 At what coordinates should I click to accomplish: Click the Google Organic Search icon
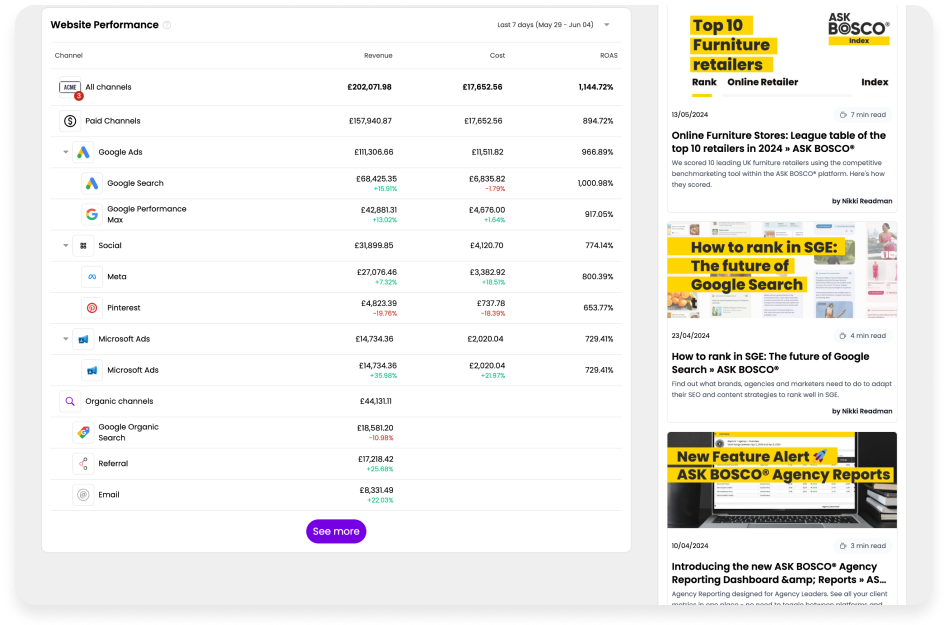(x=83, y=432)
